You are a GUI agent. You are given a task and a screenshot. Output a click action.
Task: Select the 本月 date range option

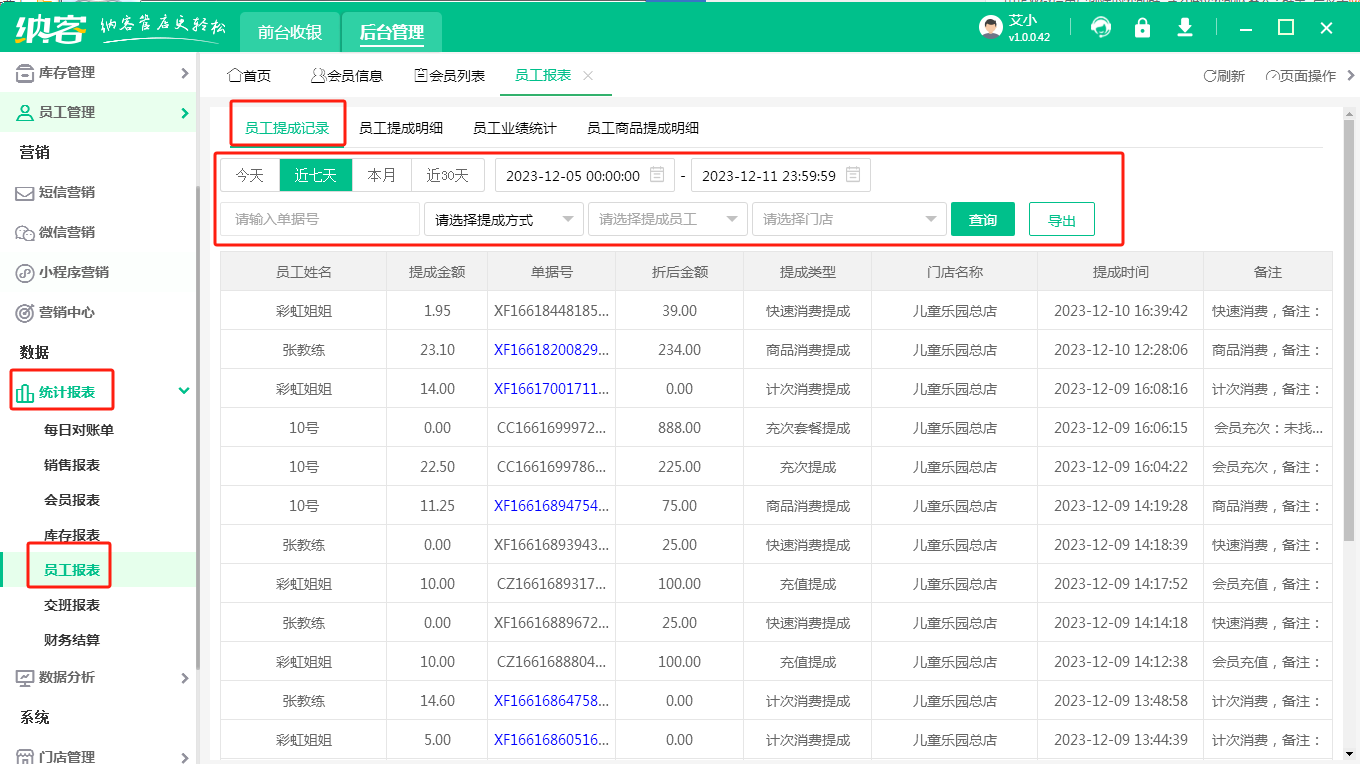[x=382, y=175]
